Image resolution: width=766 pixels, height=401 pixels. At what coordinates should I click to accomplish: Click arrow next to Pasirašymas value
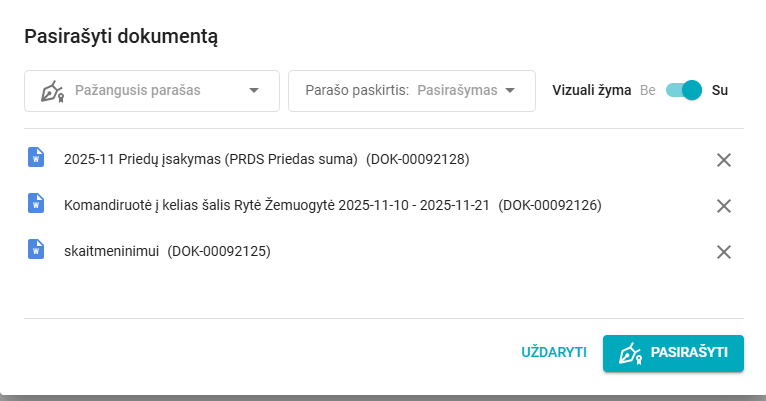[x=510, y=91]
